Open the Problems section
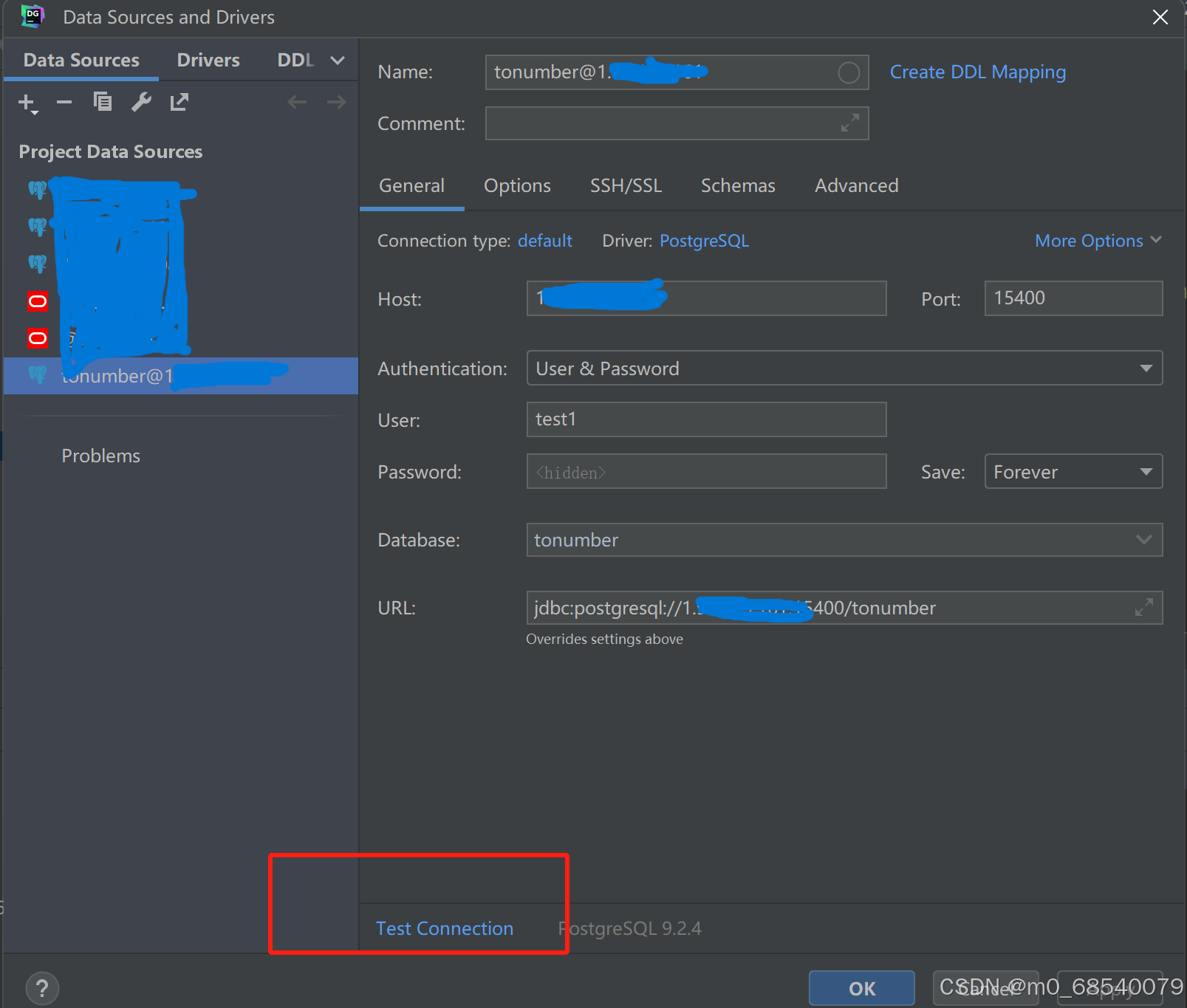Viewport: 1187px width, 1008px height. [x=101, y=456]
